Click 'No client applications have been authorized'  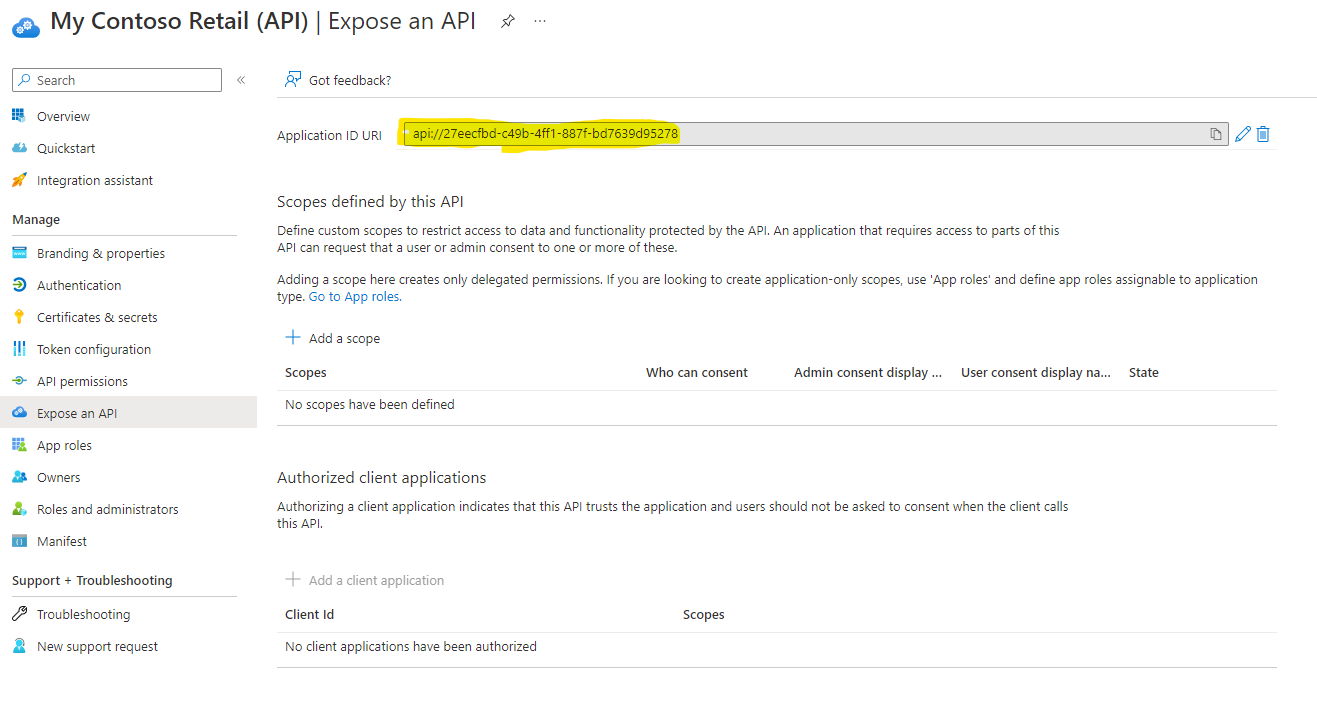point(411,647)
